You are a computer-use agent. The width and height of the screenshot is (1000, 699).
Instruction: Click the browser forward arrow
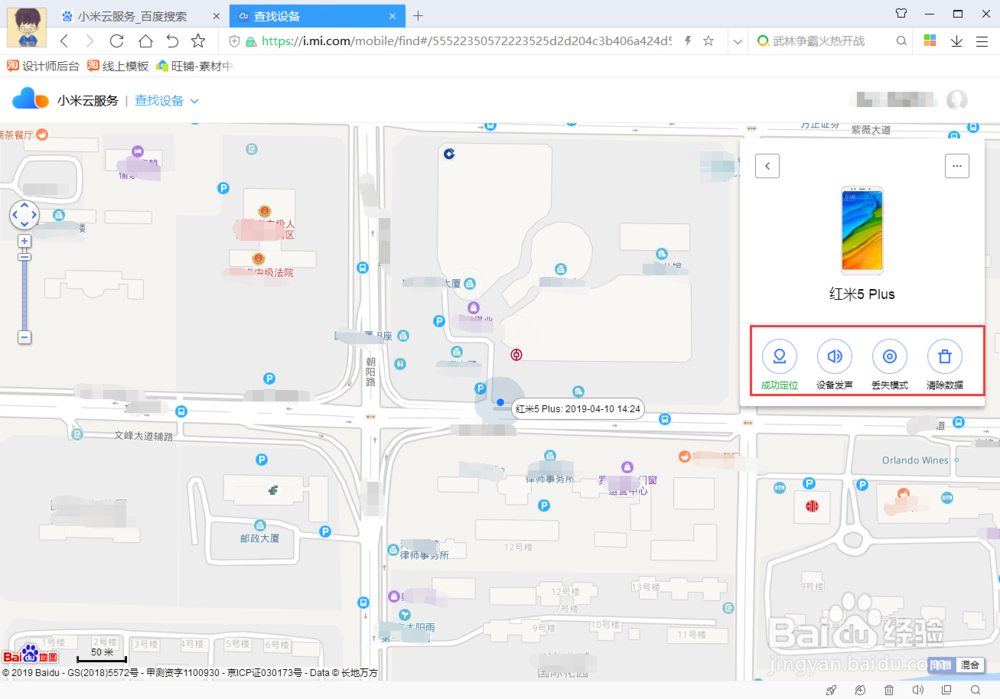pos(89,41)
